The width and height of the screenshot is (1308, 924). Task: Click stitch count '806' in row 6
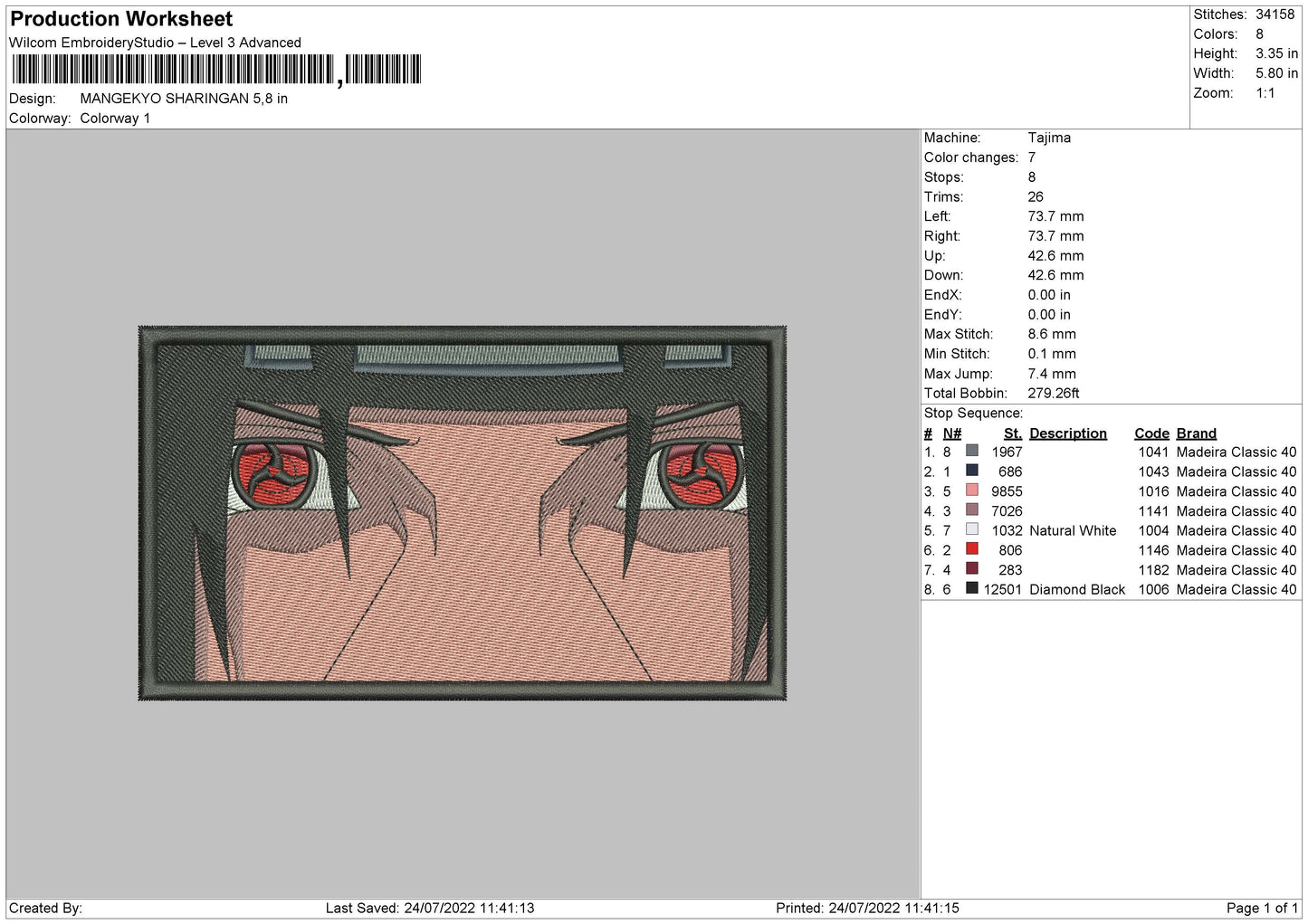click(x=1010, y=551)
